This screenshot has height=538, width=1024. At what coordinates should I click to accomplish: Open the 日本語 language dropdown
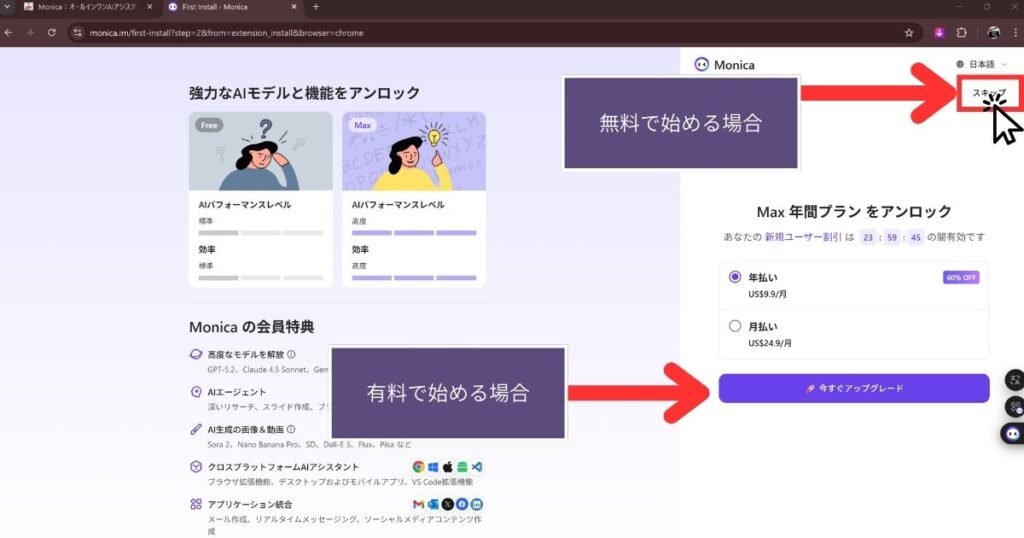point(981,64)
